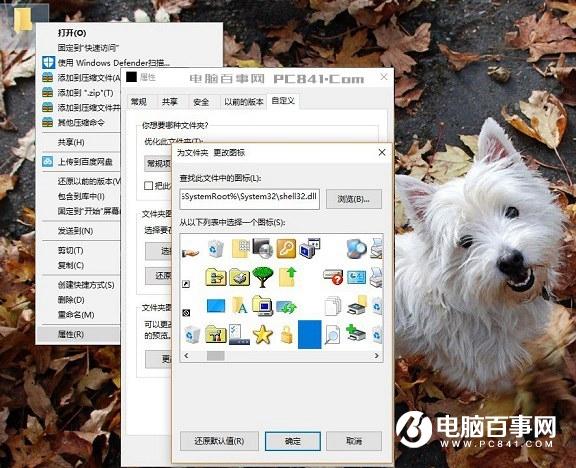Select 属性(R) in the context menu

tap(71, 334)
